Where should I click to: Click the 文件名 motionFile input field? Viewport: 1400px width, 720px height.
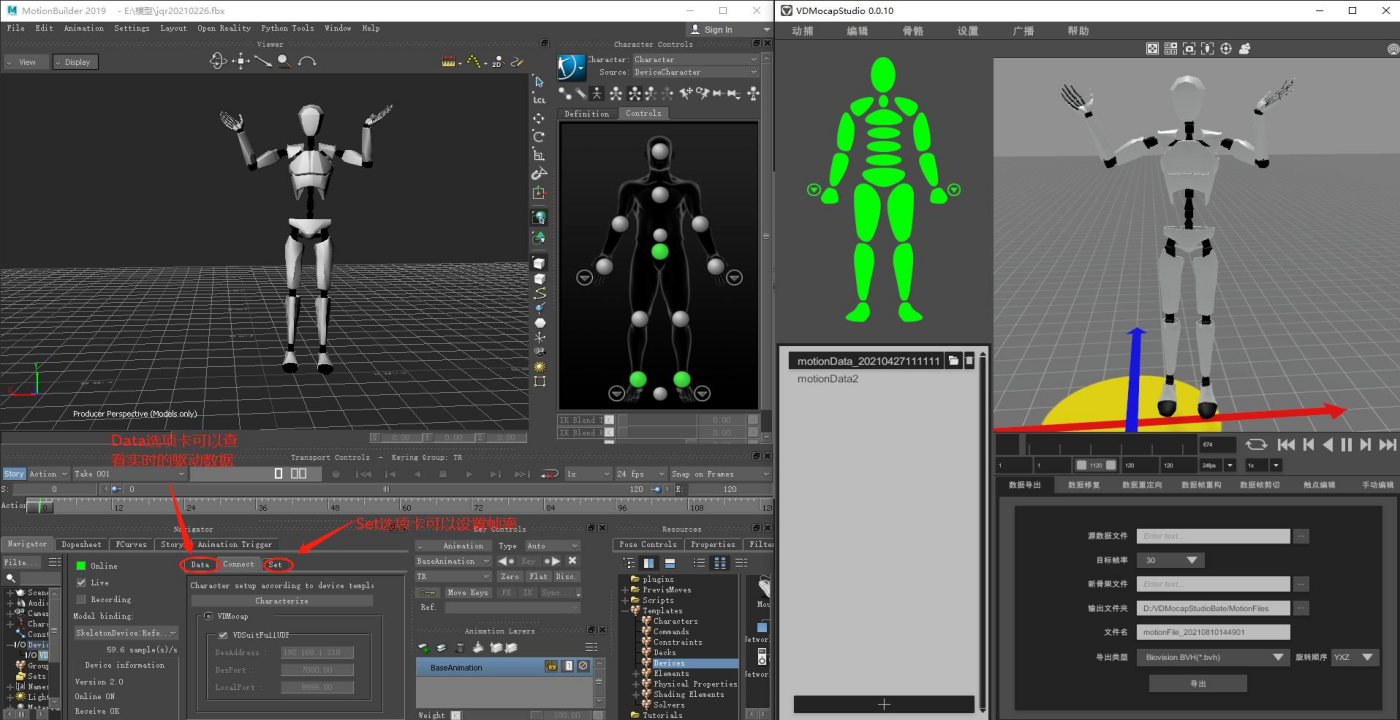tap(1214, 632)
